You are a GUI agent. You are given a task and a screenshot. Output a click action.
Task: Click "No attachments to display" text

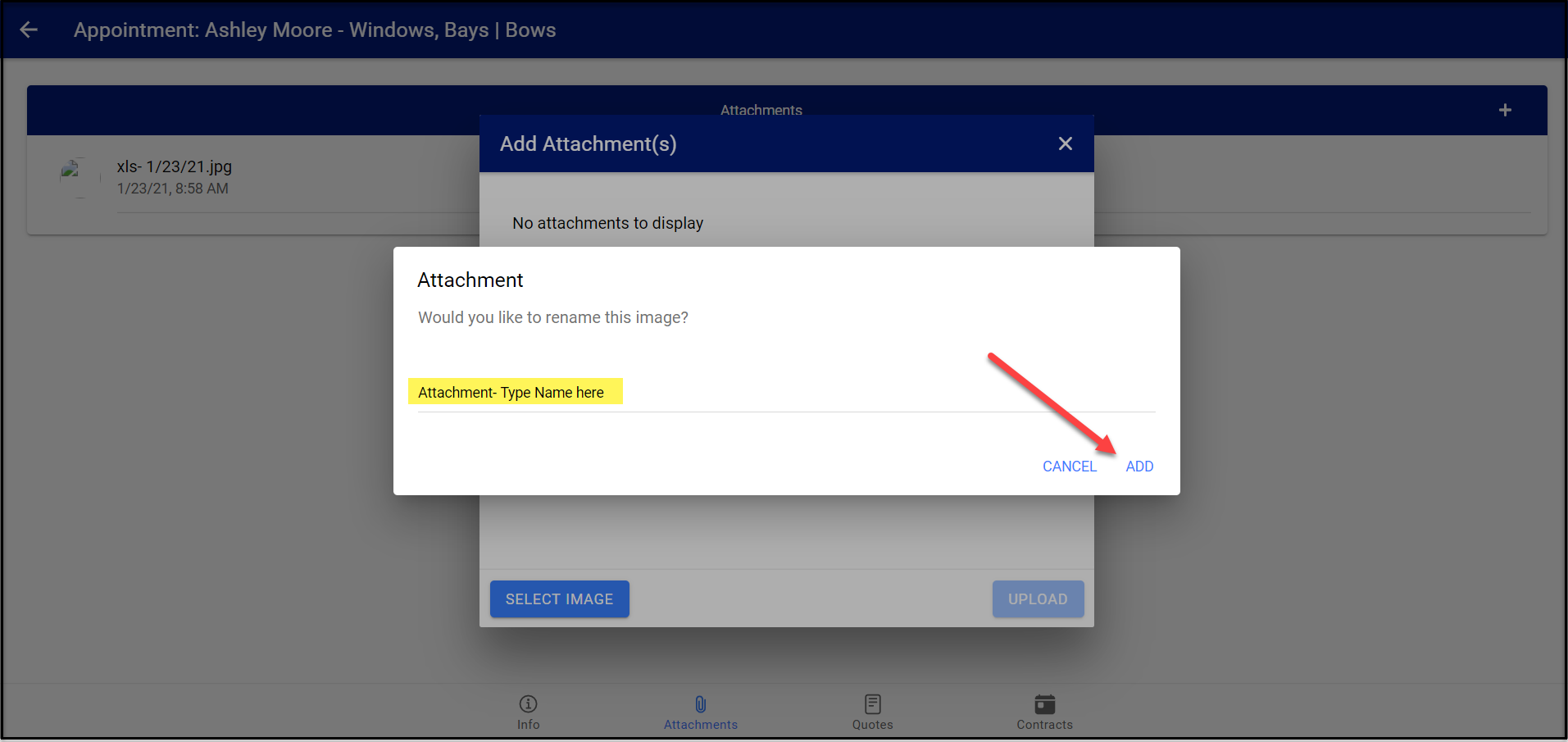pos(608,223)
